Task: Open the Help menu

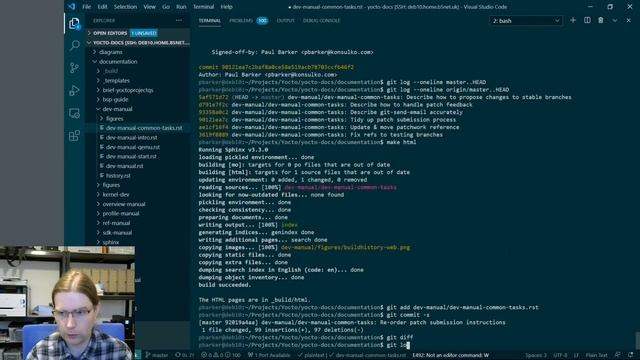Action: [227, 7]
